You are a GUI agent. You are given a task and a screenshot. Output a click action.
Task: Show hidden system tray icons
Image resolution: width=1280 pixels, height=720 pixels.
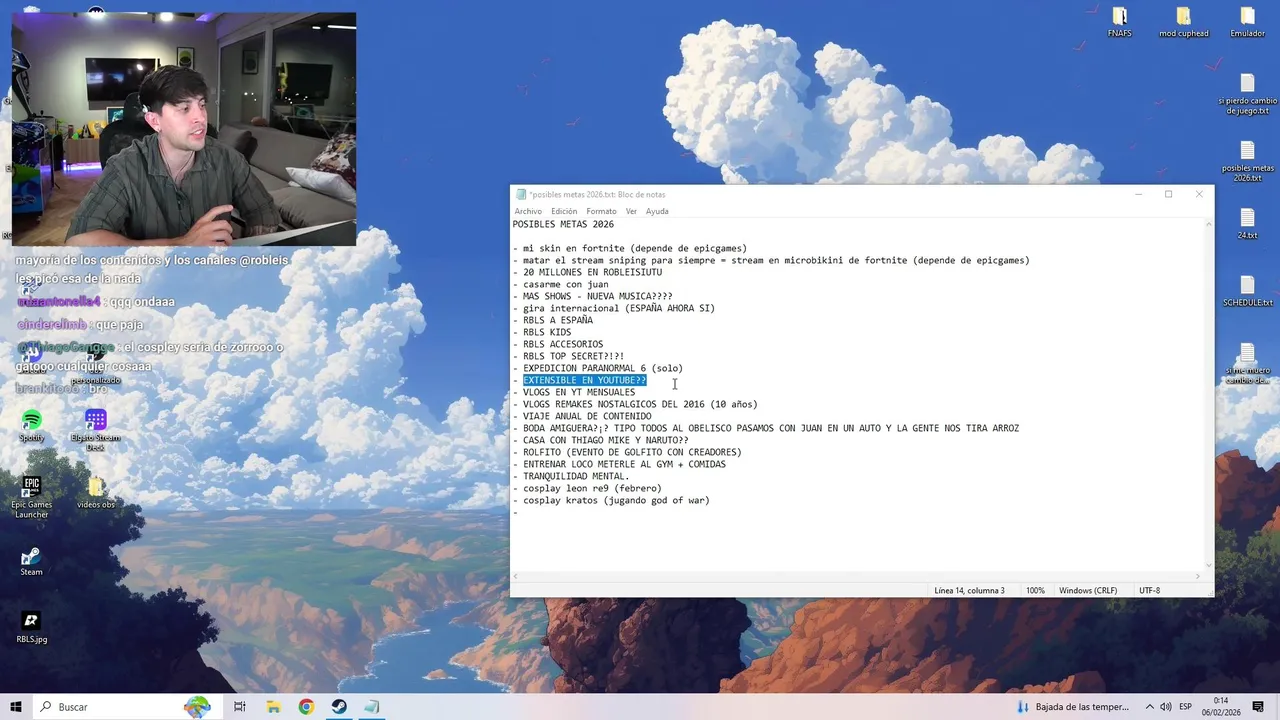1149,707
